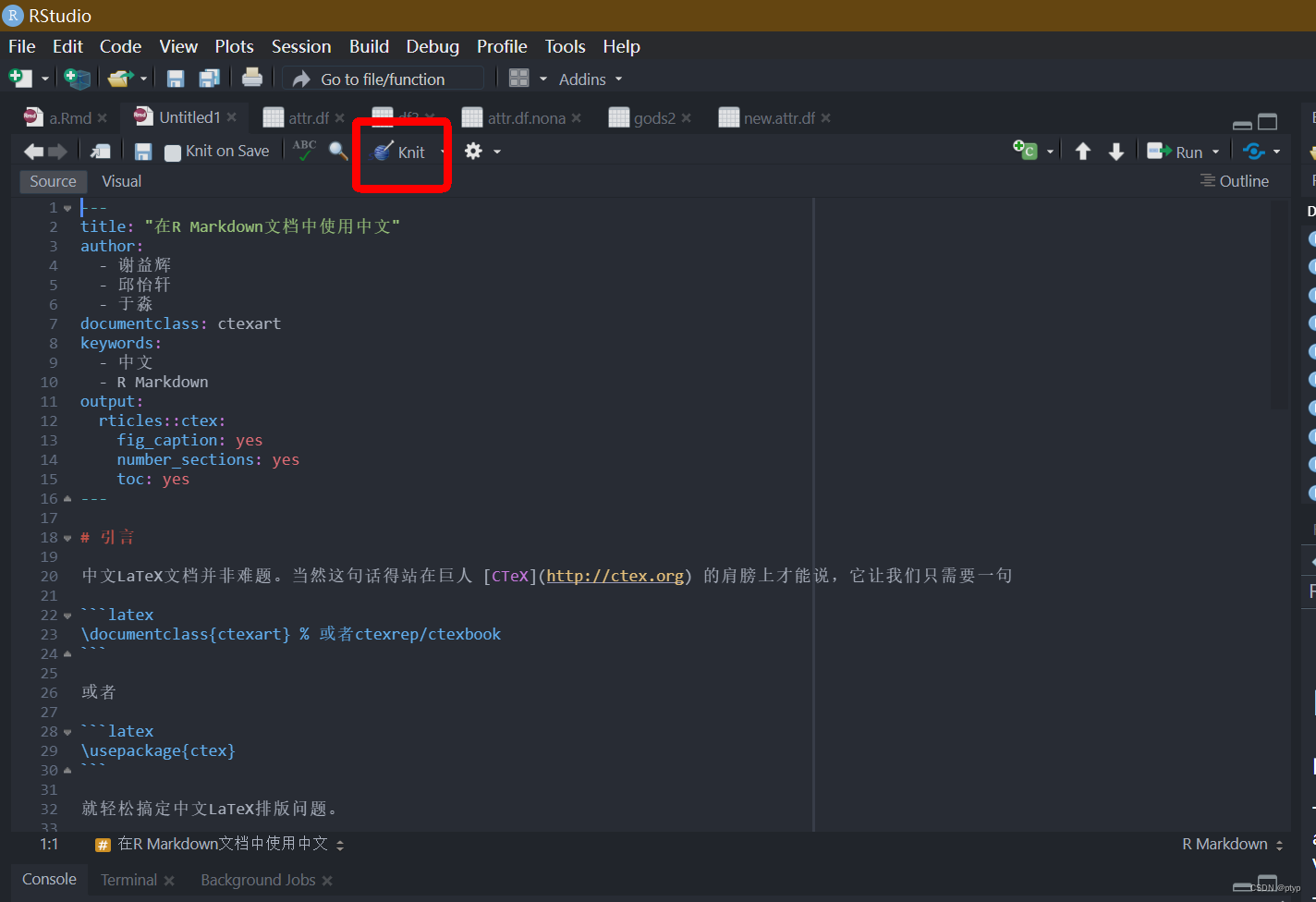Switch to Source editing mode
This screenshot has height=902, width=1316.
(53, 181)
